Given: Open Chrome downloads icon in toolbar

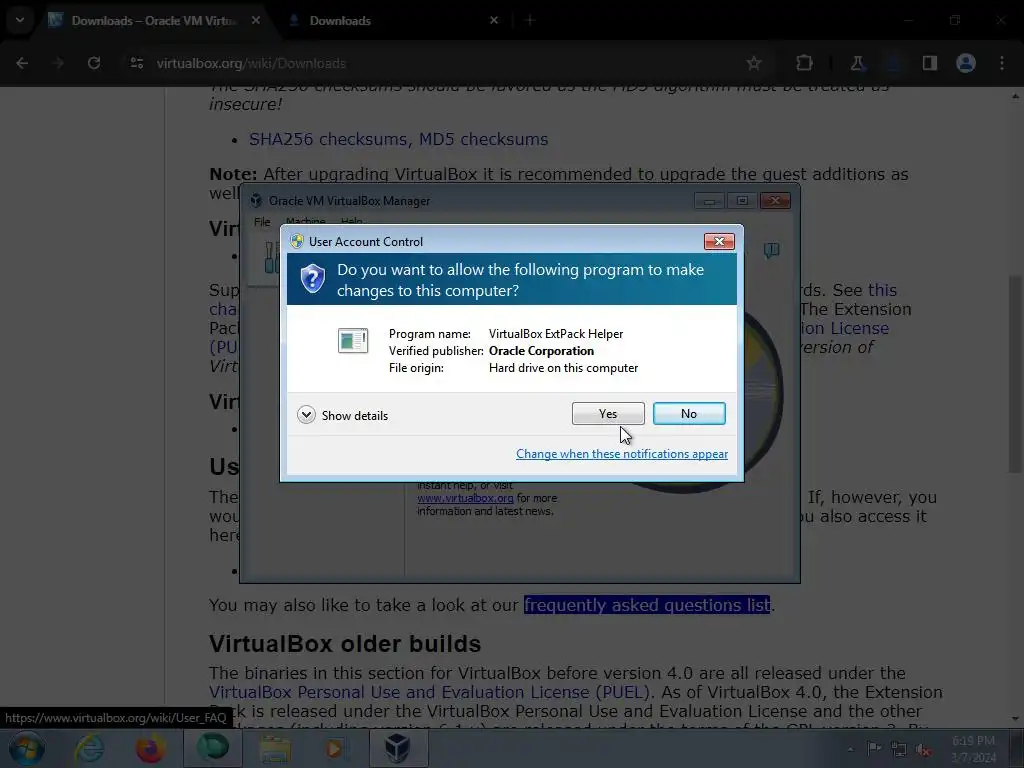Looking at the screenshot, I should tap(893, 63).
